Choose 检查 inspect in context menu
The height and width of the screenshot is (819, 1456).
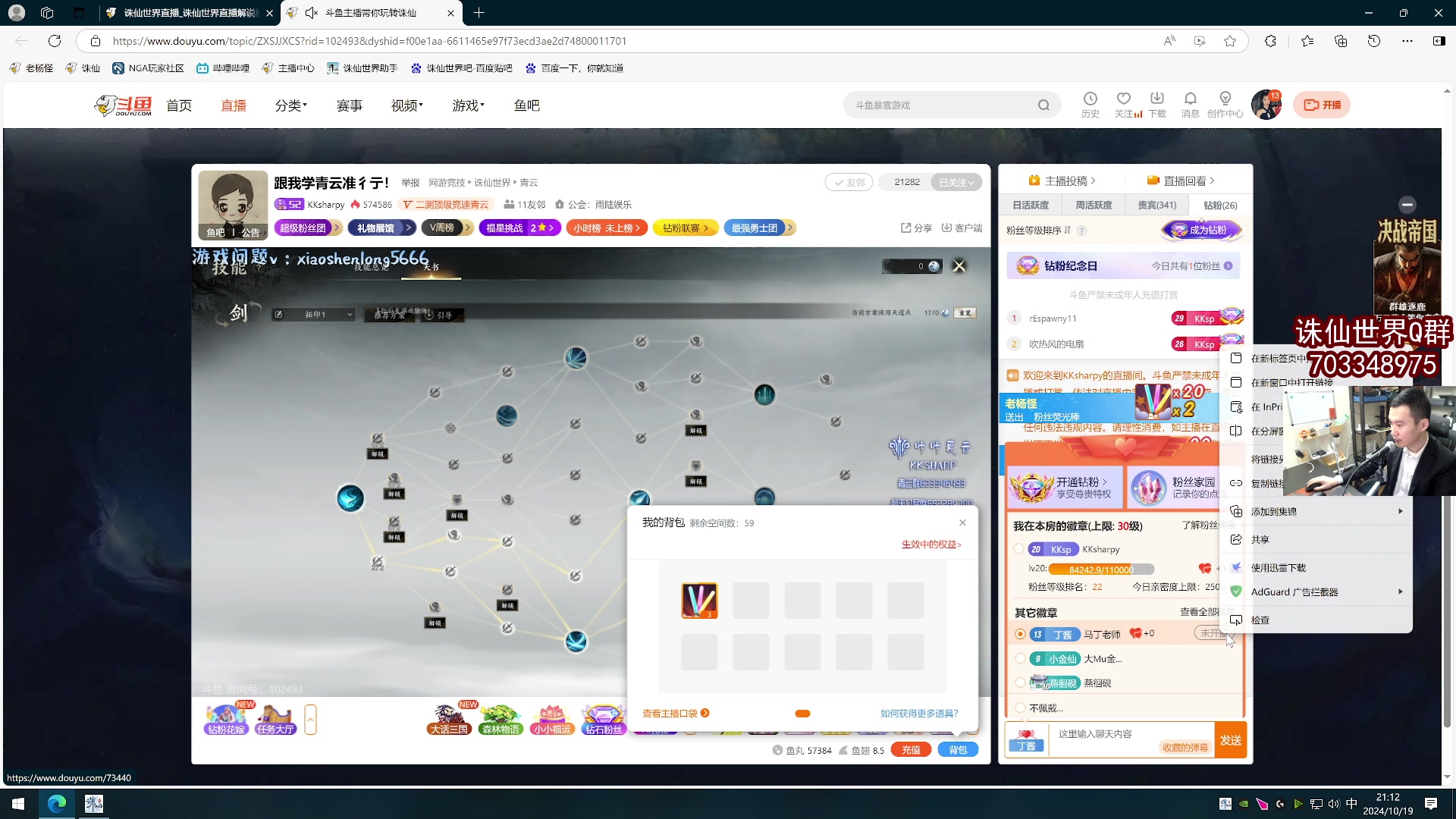[x=1316, y=620]
